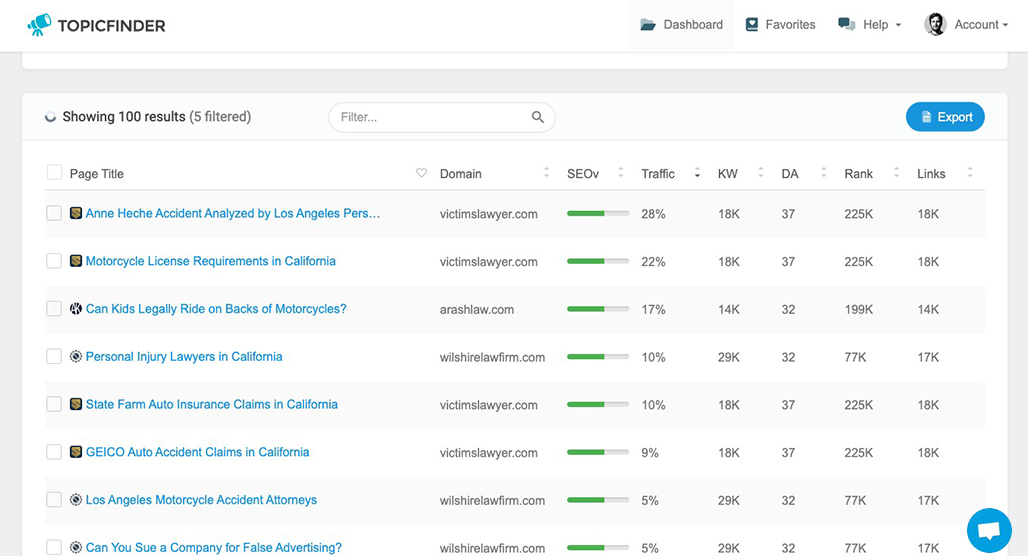Click the Help chat bubbles icon
This screenshot has width=1028, height=556.
pos(846,25)
